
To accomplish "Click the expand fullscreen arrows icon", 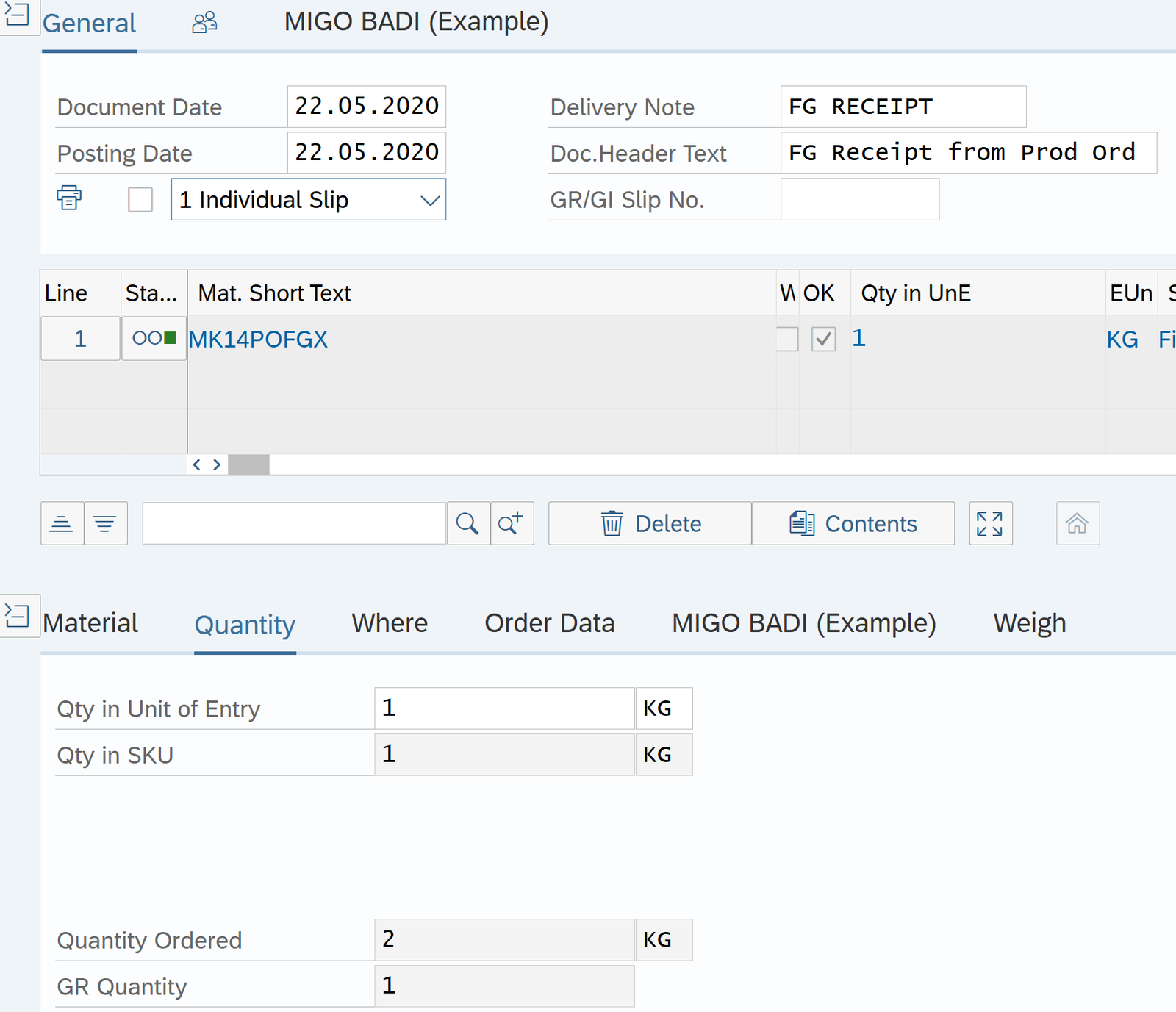I will (990, 524).
